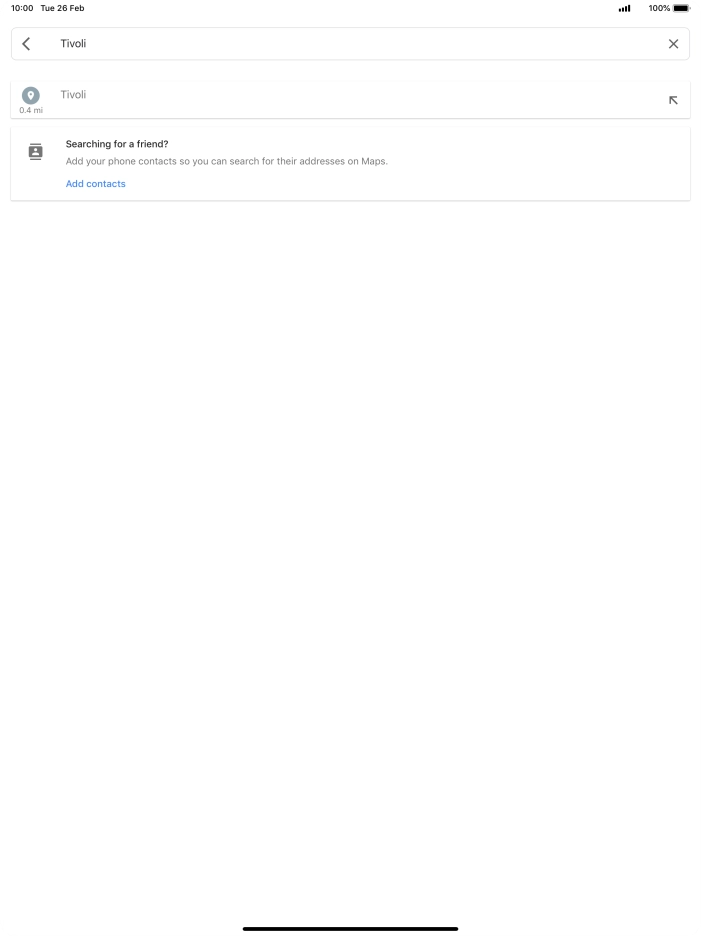This screenshot has width=701, height=936.
Task: Clear the Tivoli search text
Action: click(673, 44)
